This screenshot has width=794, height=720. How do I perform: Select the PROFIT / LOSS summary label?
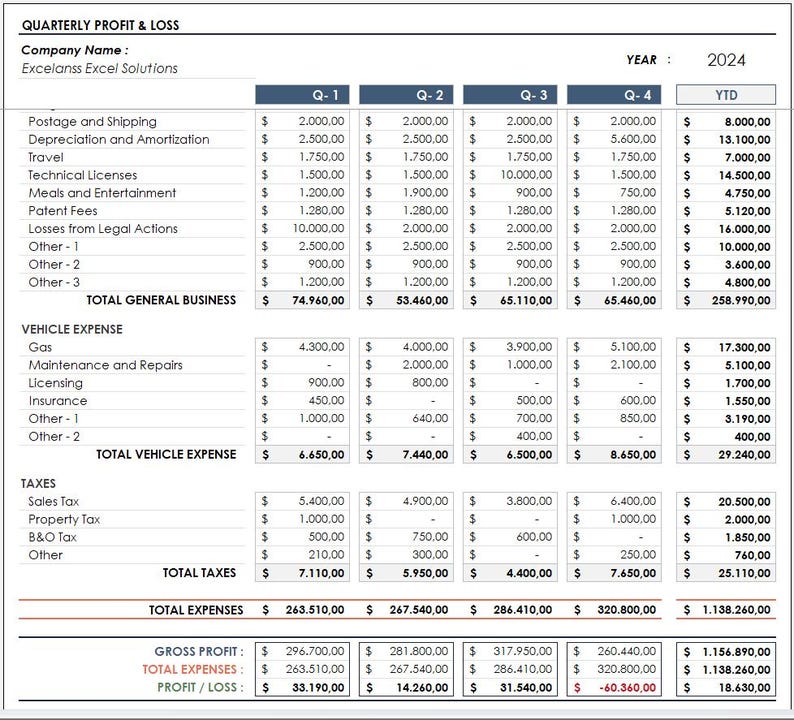[200, 687]
